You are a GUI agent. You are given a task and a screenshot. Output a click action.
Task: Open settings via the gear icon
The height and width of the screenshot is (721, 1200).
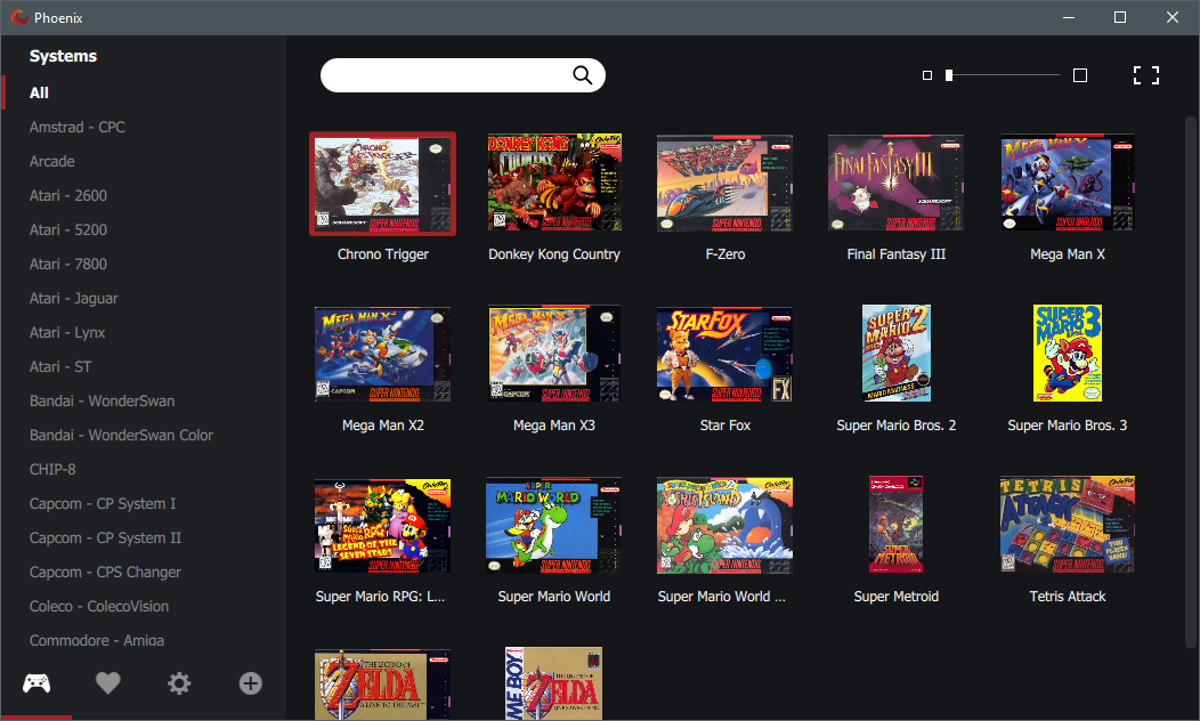coord(179,684)
